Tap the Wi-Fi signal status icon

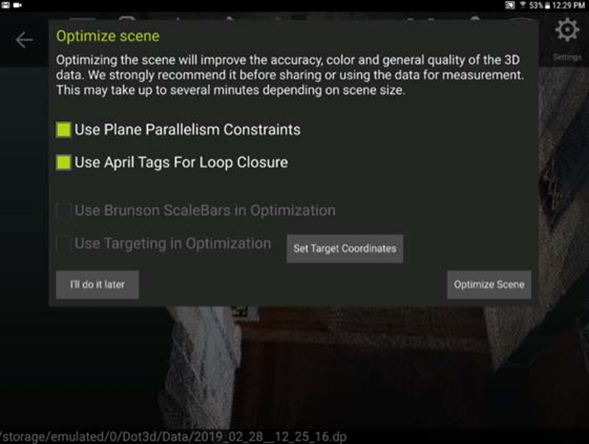tap(523, 5)
